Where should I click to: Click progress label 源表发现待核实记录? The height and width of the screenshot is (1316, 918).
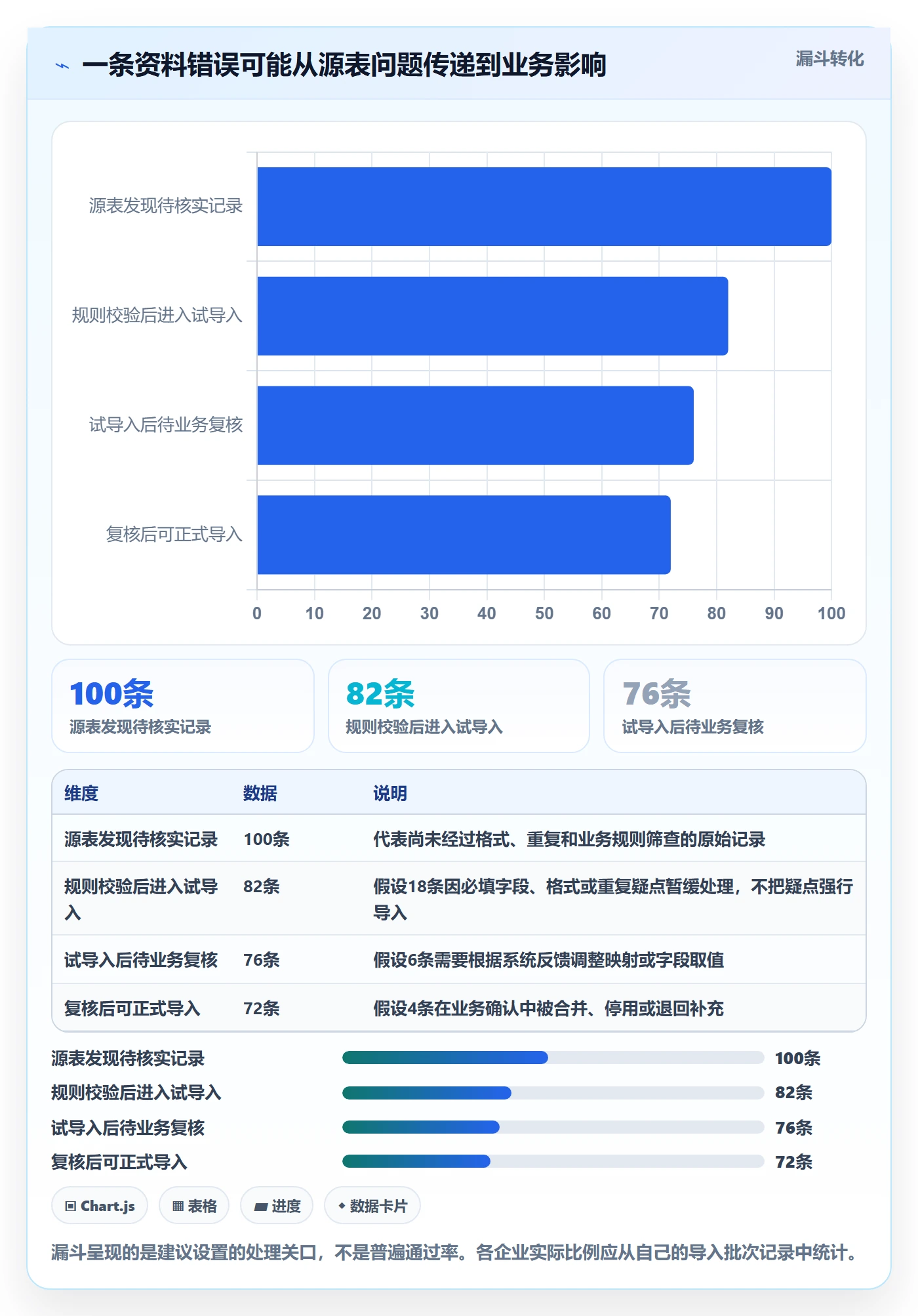pos(129,1058)
